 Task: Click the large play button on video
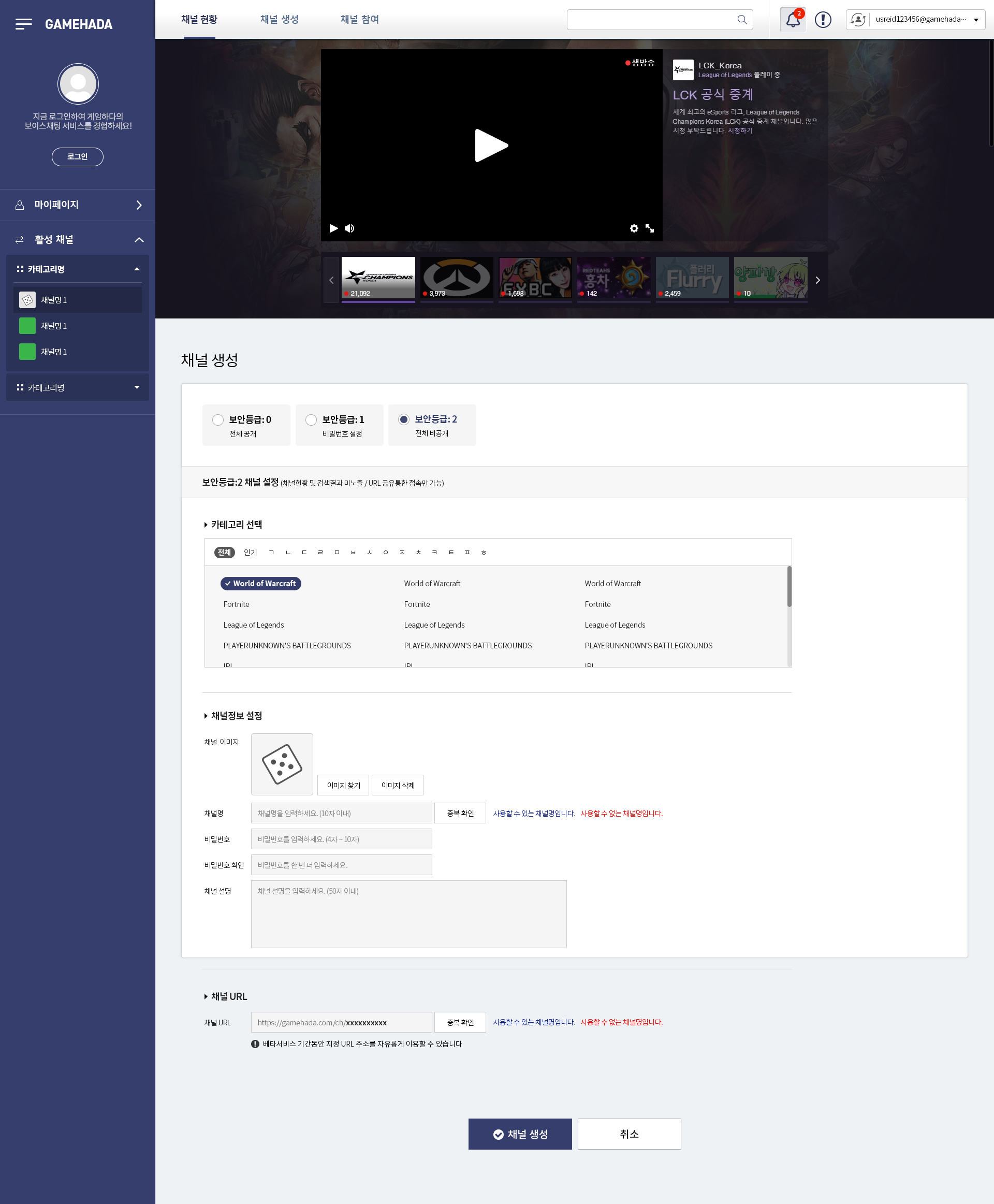[x=491, y=146]
